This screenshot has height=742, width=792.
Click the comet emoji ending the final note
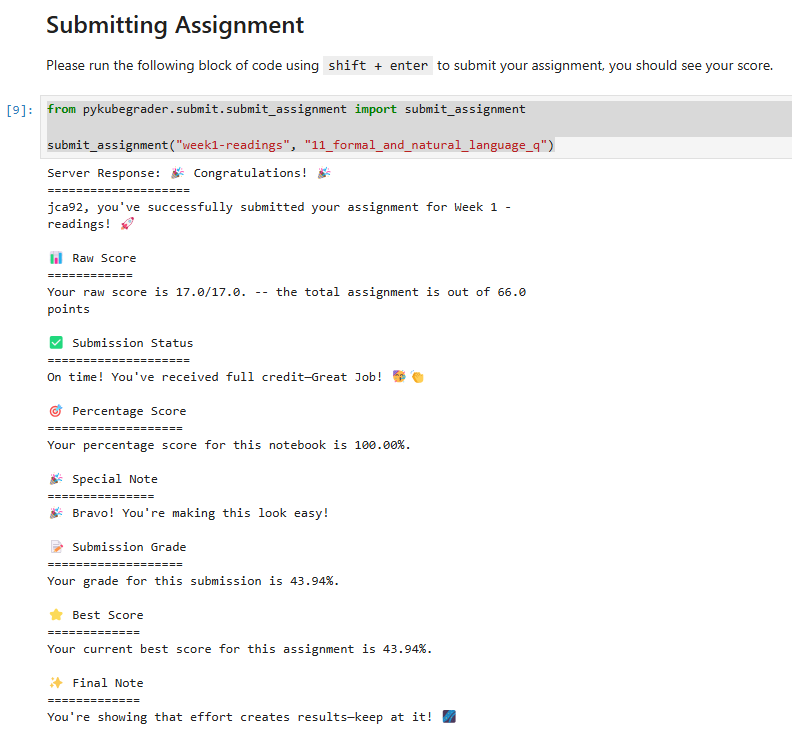[449, 717]
